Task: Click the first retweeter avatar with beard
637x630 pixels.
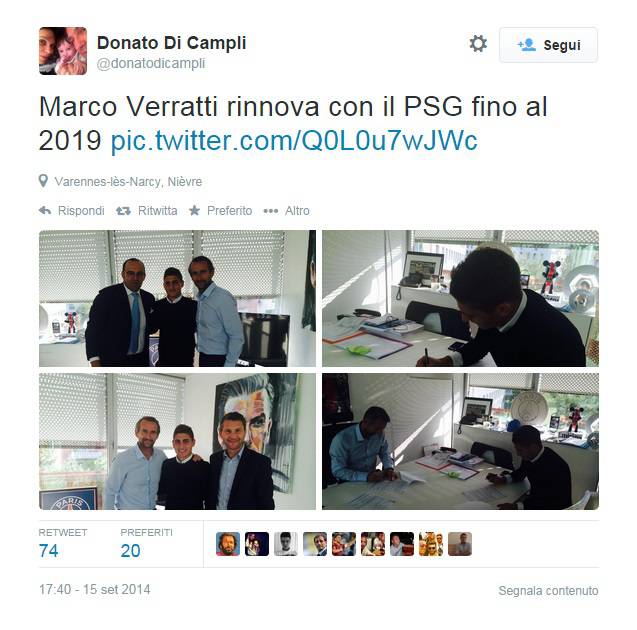Action: [x=228, y=544]
